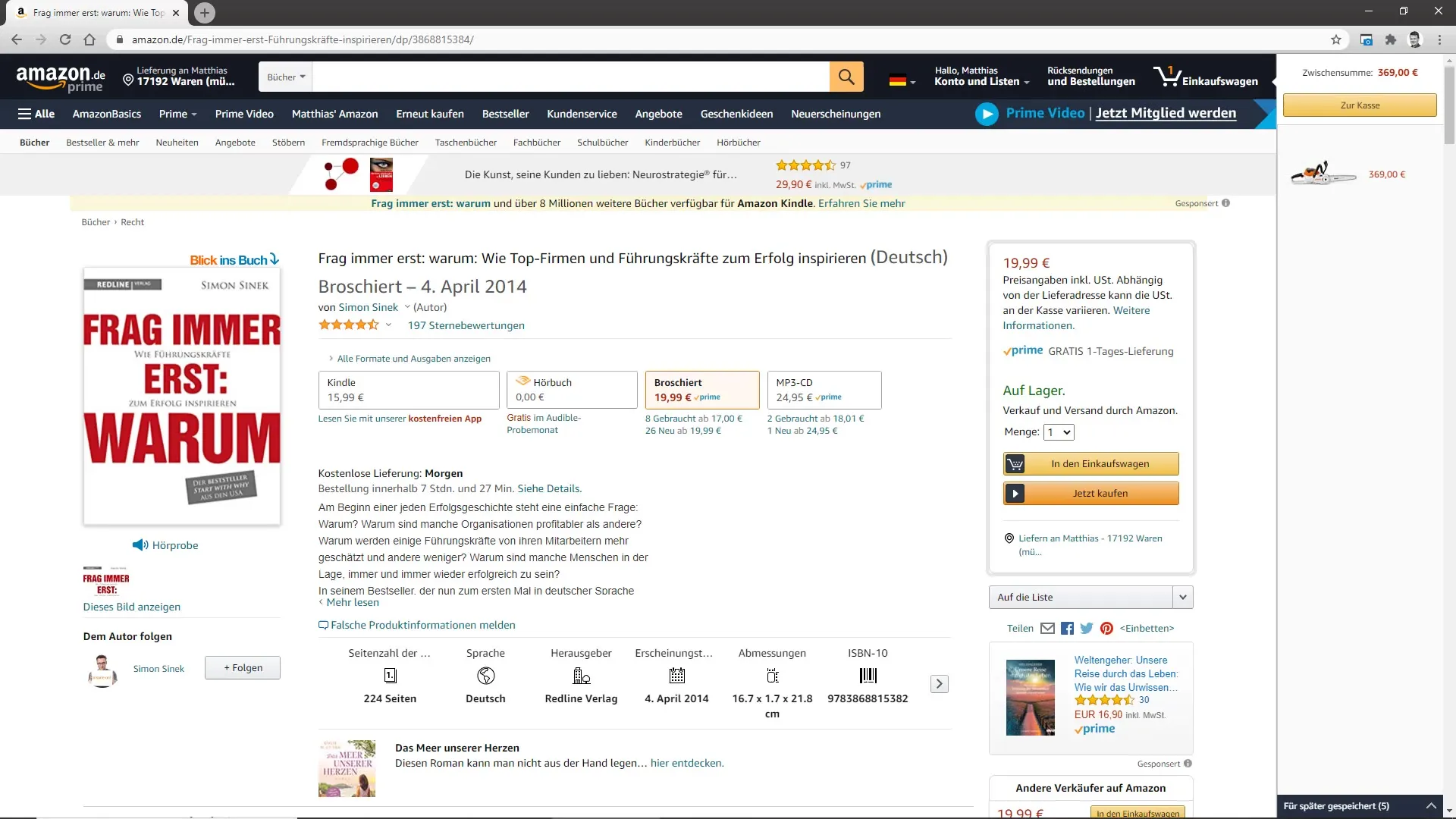Click the Sprache globe icon
The image size is (1456, 819).
[486, 675]
